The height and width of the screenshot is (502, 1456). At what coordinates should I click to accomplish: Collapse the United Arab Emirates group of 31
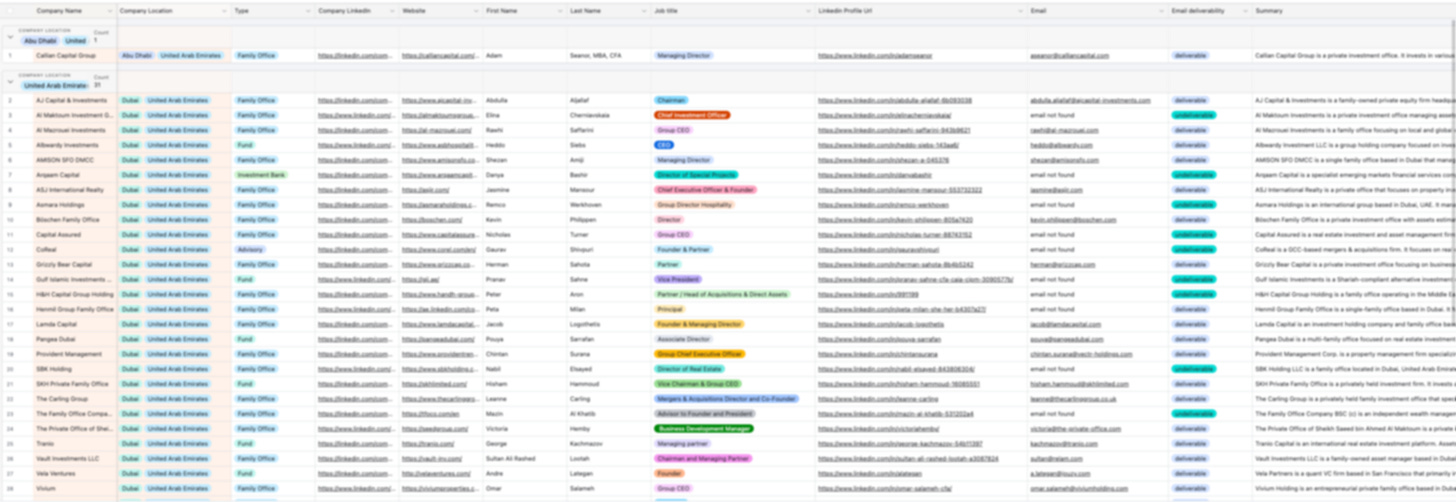10,81
